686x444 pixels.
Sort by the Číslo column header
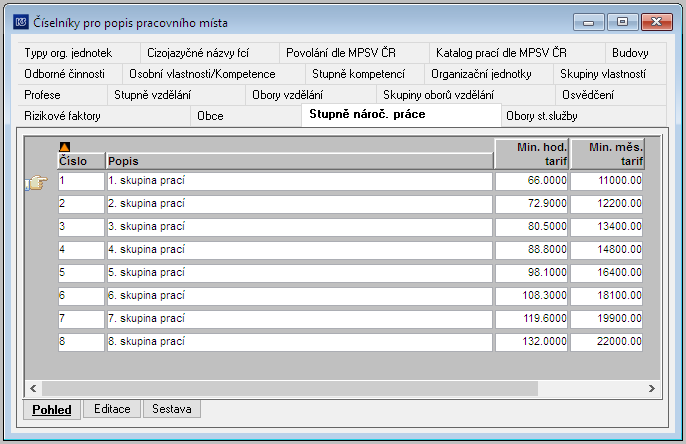tap(81, 161)
